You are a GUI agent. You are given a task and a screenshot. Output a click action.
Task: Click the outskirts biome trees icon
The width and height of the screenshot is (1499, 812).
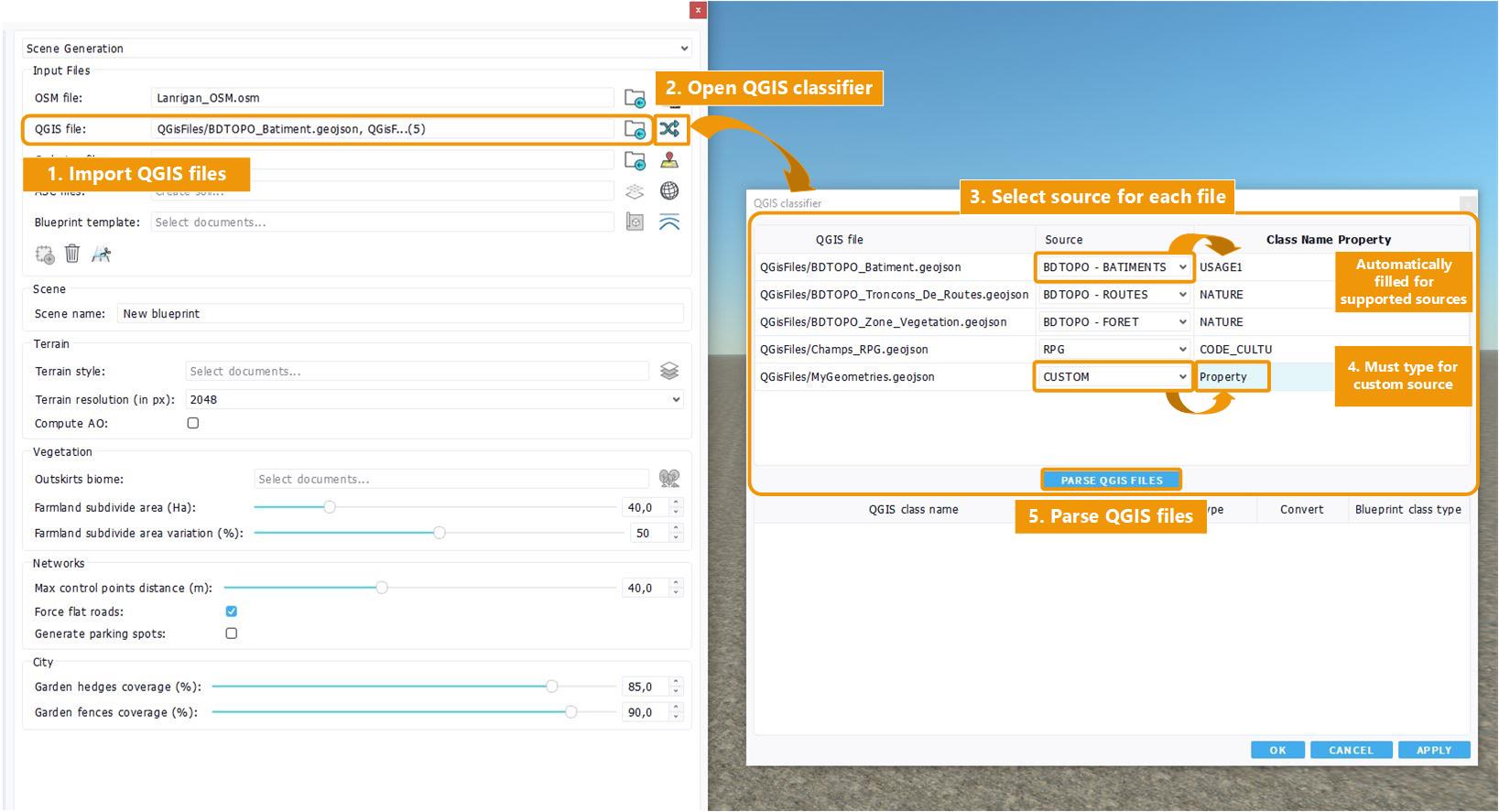669,479
